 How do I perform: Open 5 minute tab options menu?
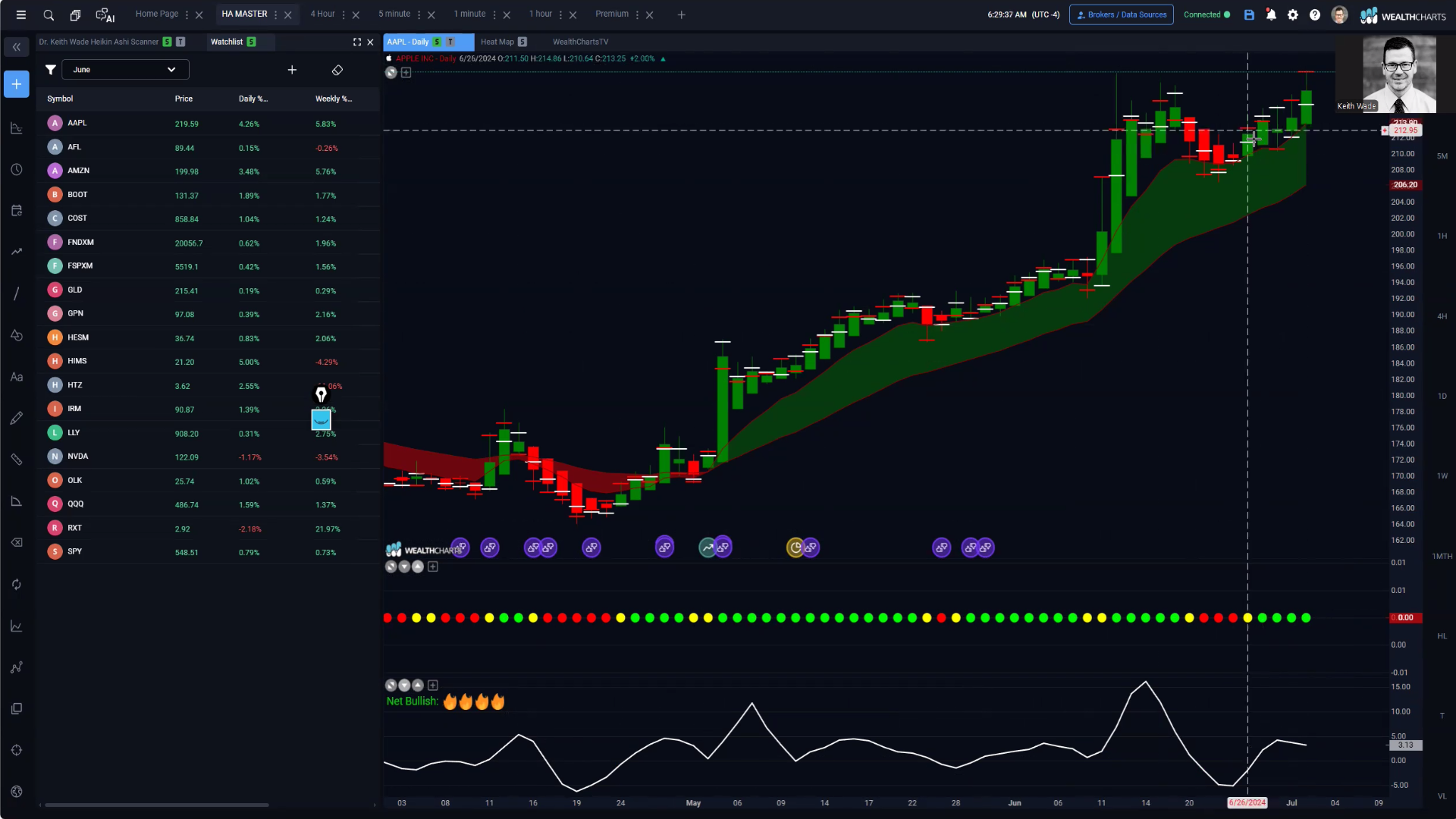coord(419,14)
